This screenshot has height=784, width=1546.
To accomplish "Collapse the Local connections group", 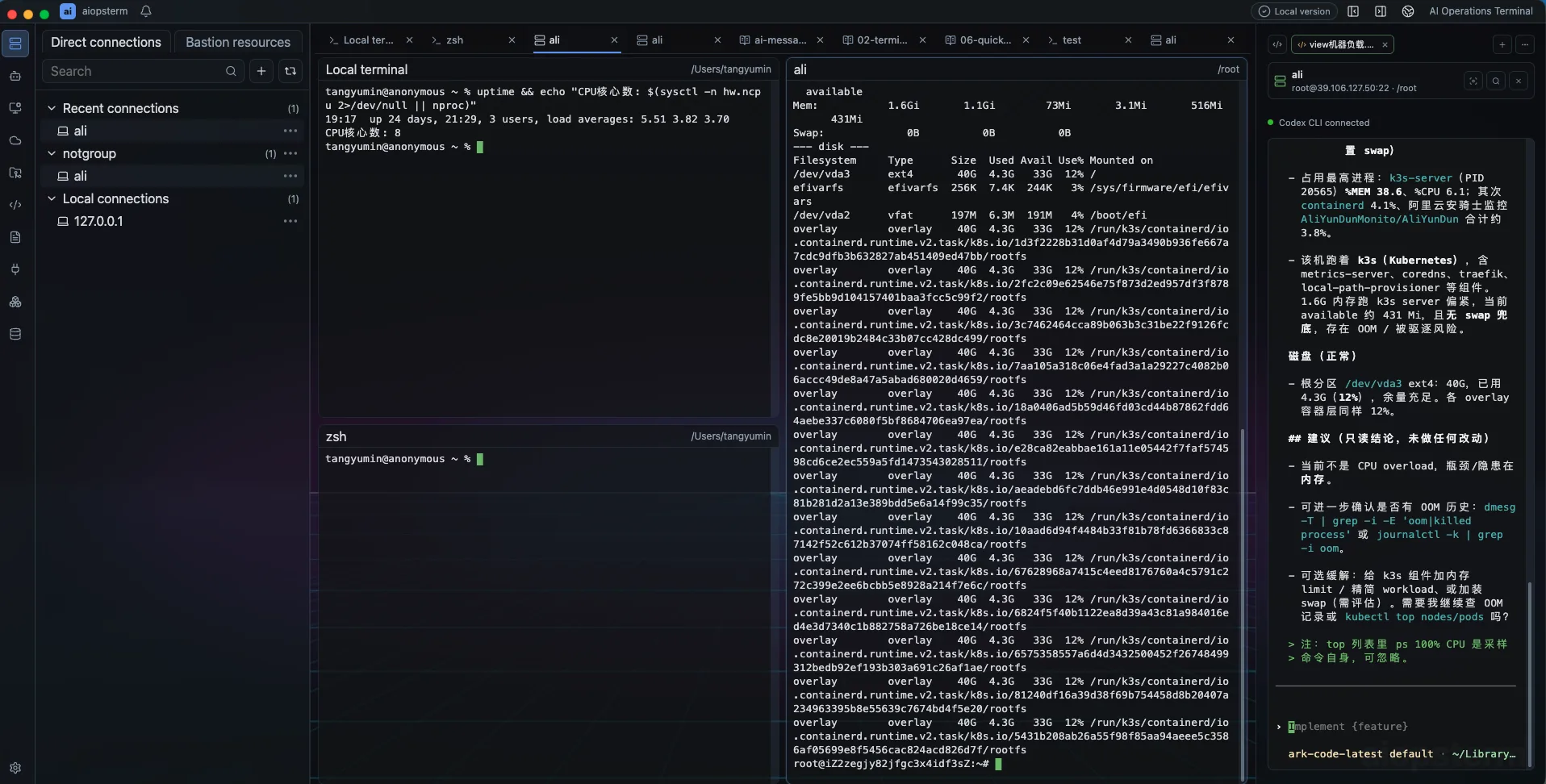I will 52,198.
